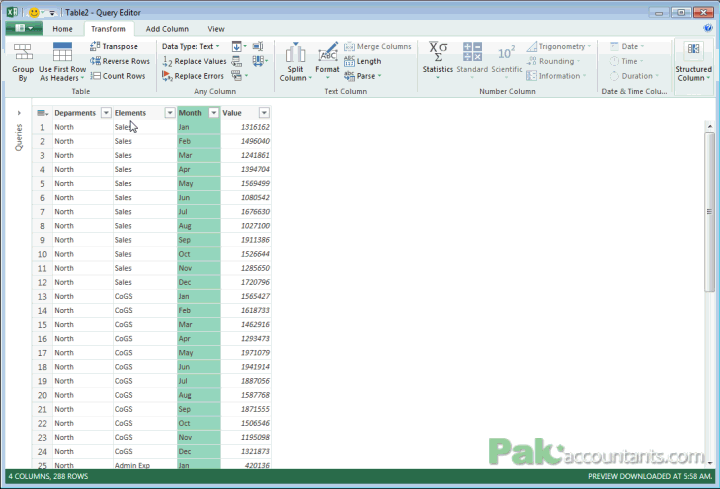Screen dimensions: 720x489
Task: Click Replace Errors command
Action: pyautogui.click(x=193, y=76)
